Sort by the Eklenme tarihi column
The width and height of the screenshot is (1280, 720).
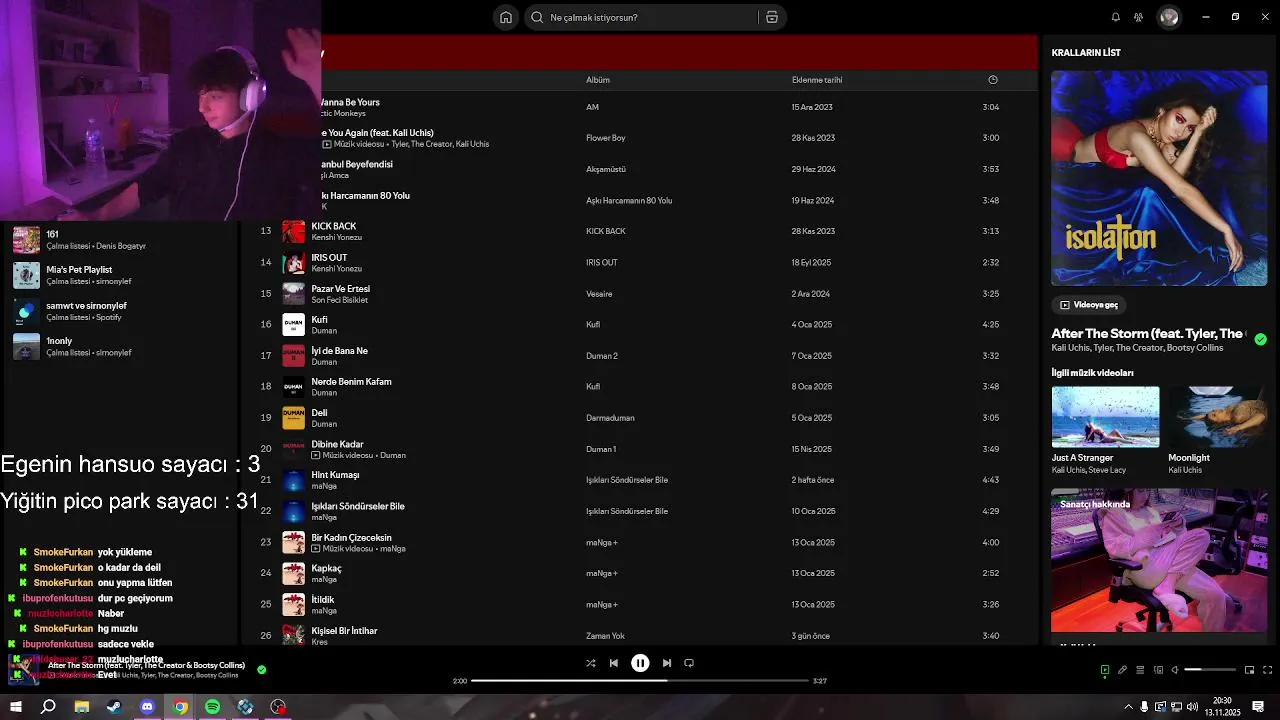(817, 80)
